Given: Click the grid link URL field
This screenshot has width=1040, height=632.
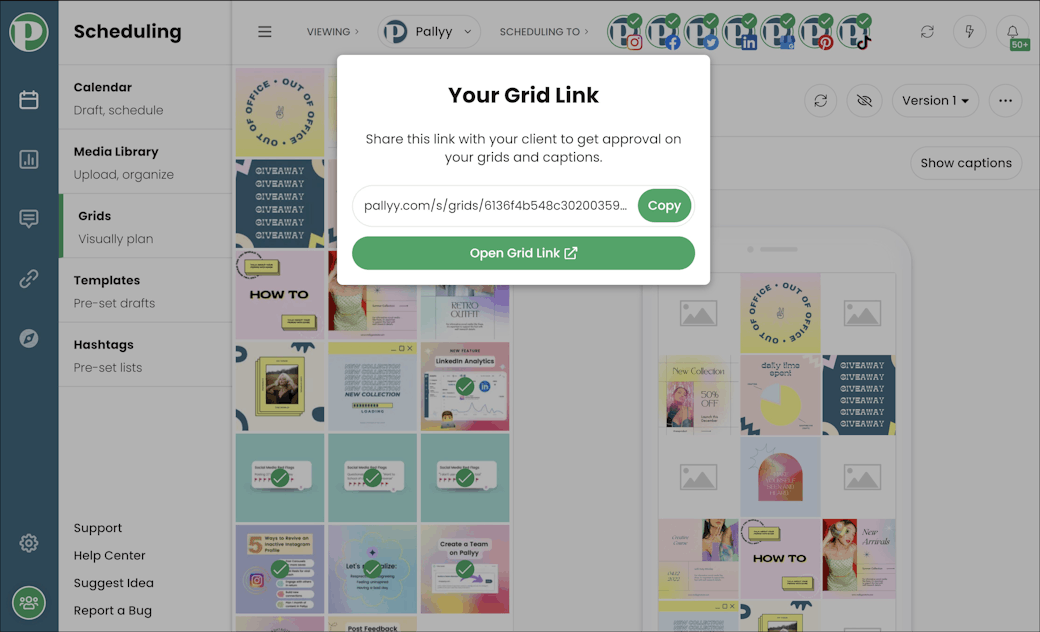Looking at the screenshot, I should 495,206.
